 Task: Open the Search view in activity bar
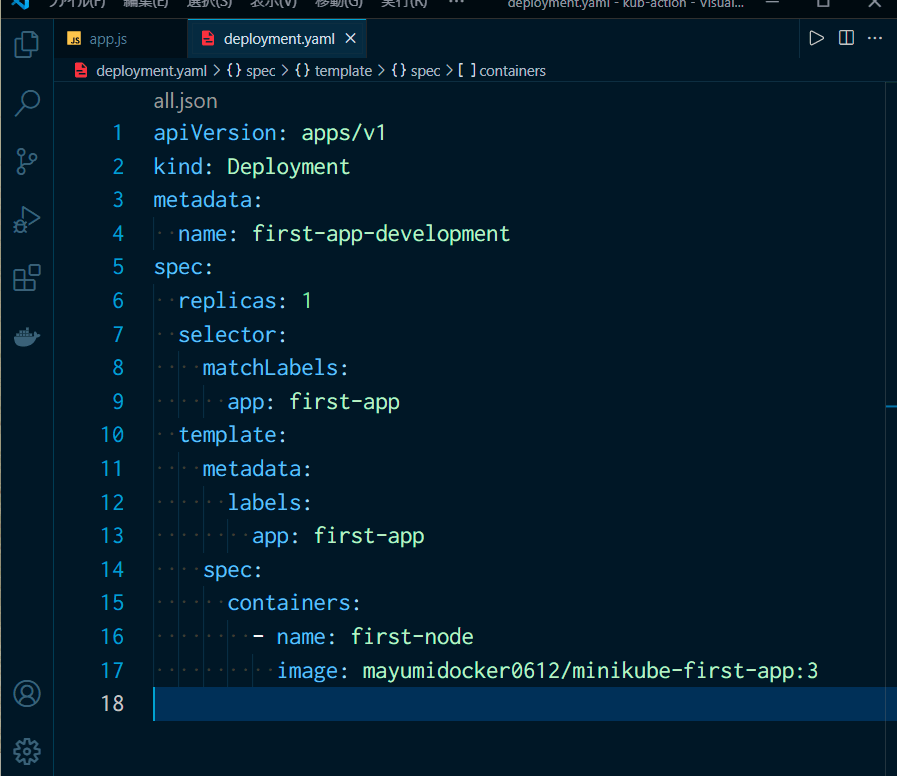point(26,104)
